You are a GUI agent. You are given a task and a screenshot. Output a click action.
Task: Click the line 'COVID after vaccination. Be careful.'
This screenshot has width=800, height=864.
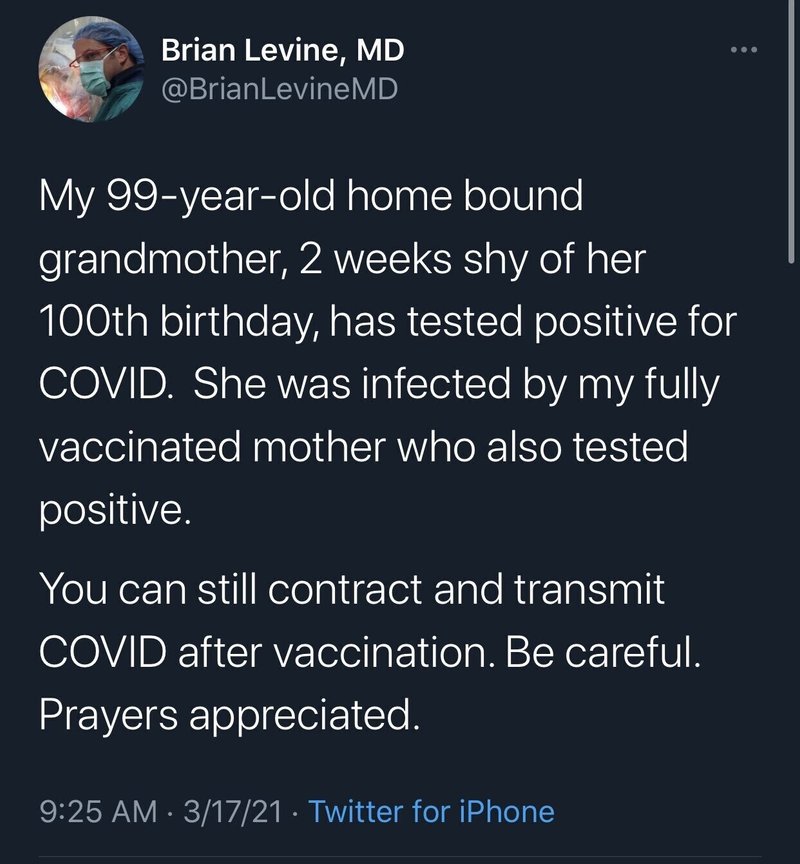point(370,652)
